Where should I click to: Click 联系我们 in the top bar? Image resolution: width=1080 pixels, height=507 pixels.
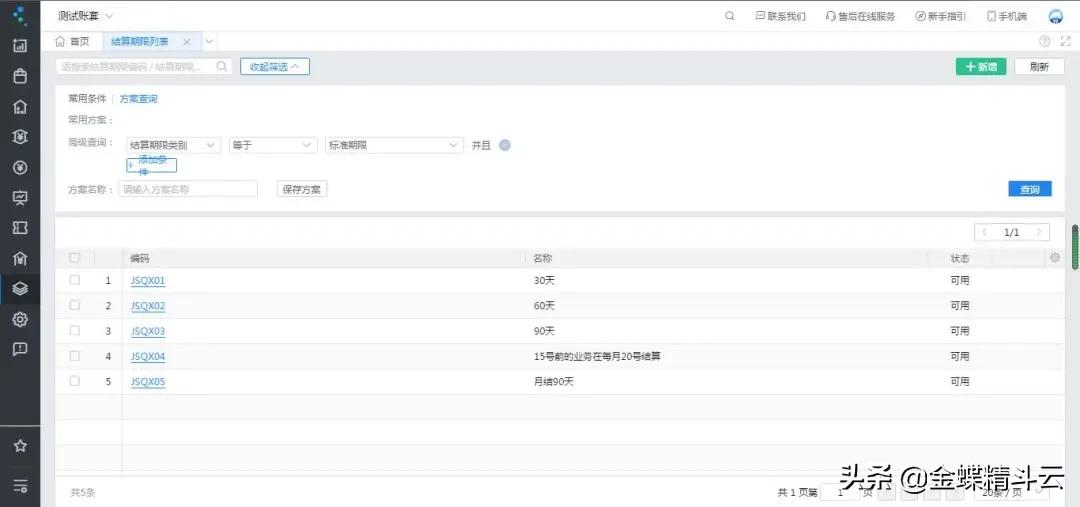tap(780, 17)
